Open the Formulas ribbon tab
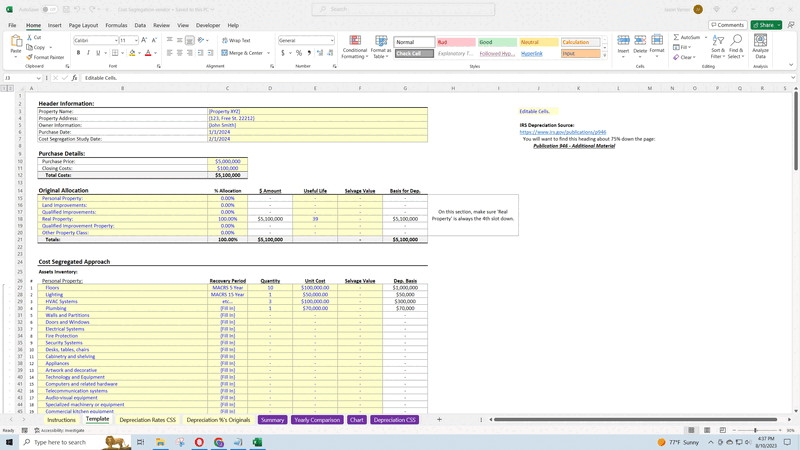This screenshot has height=450, width=800. (116, 25)
